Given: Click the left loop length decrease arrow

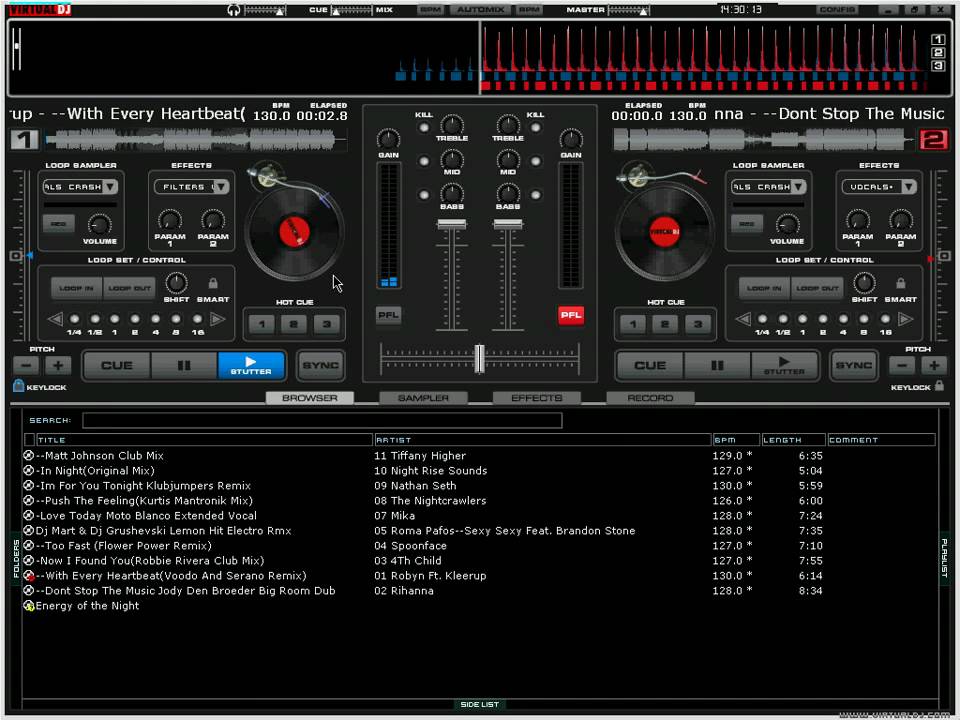Looking at the screenshot, I should (x=54, y=320).
